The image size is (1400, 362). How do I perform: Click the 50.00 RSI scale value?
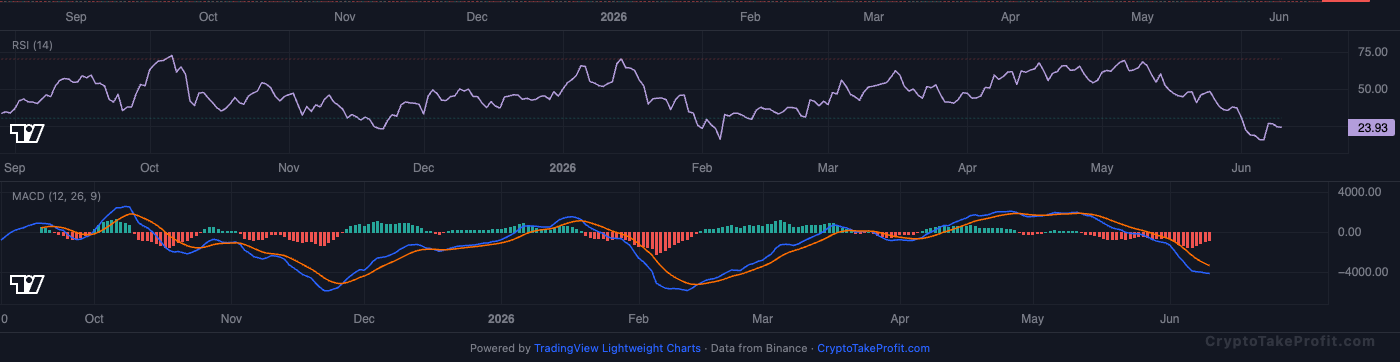[1372, 89]
